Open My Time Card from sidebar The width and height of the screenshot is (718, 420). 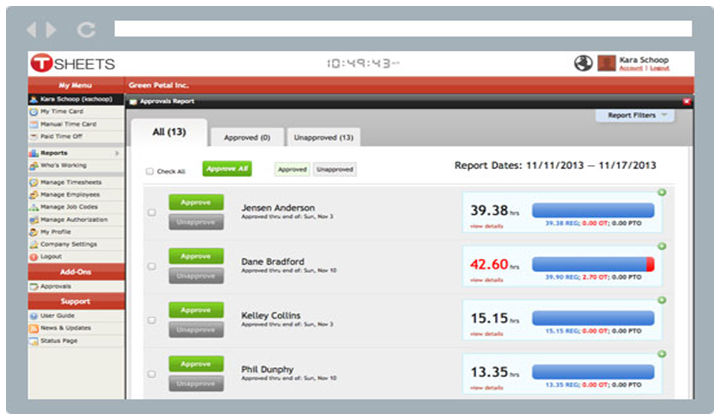click(x=62, y=112)
